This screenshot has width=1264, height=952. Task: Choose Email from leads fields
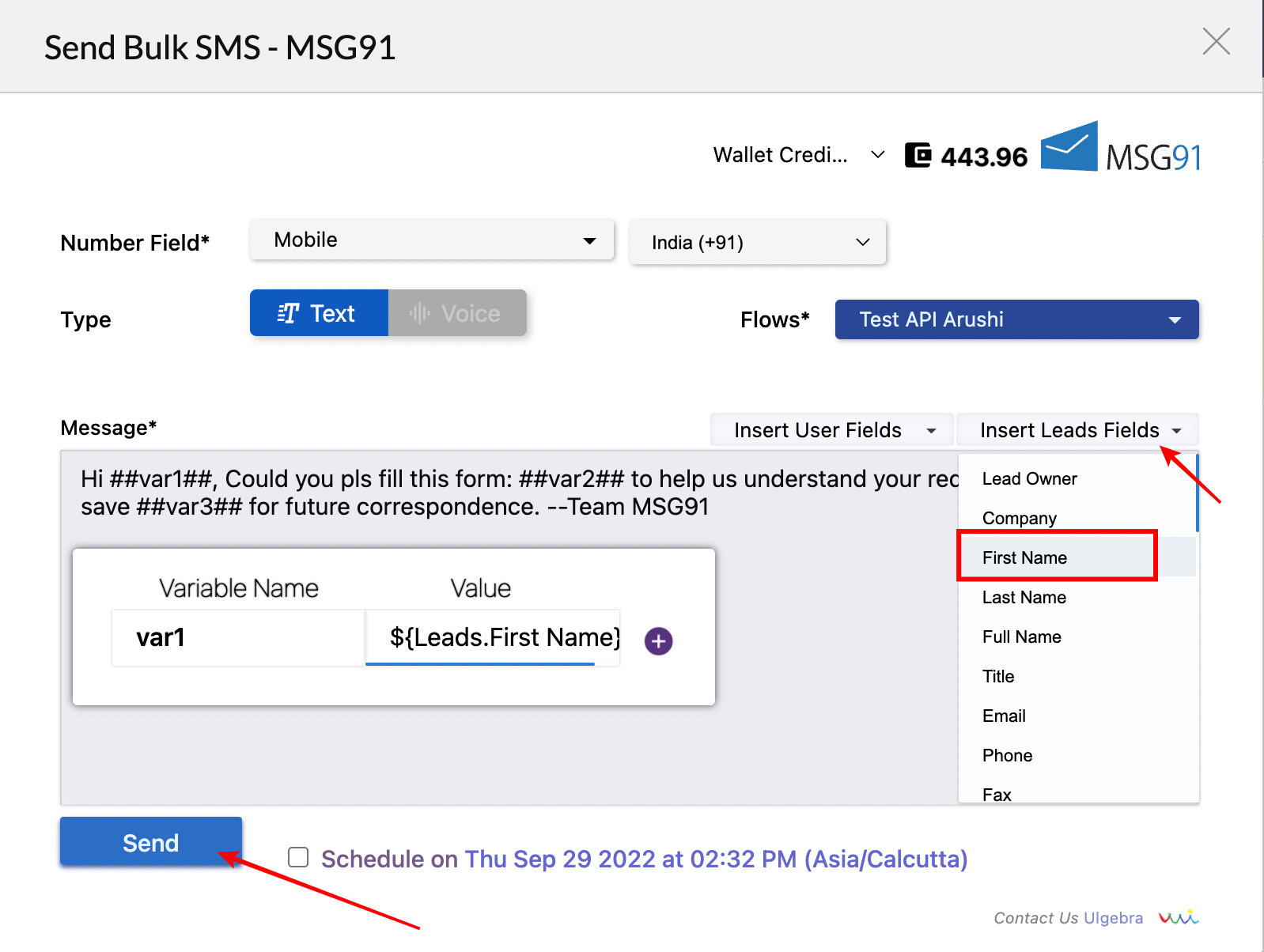[1077, 716]
